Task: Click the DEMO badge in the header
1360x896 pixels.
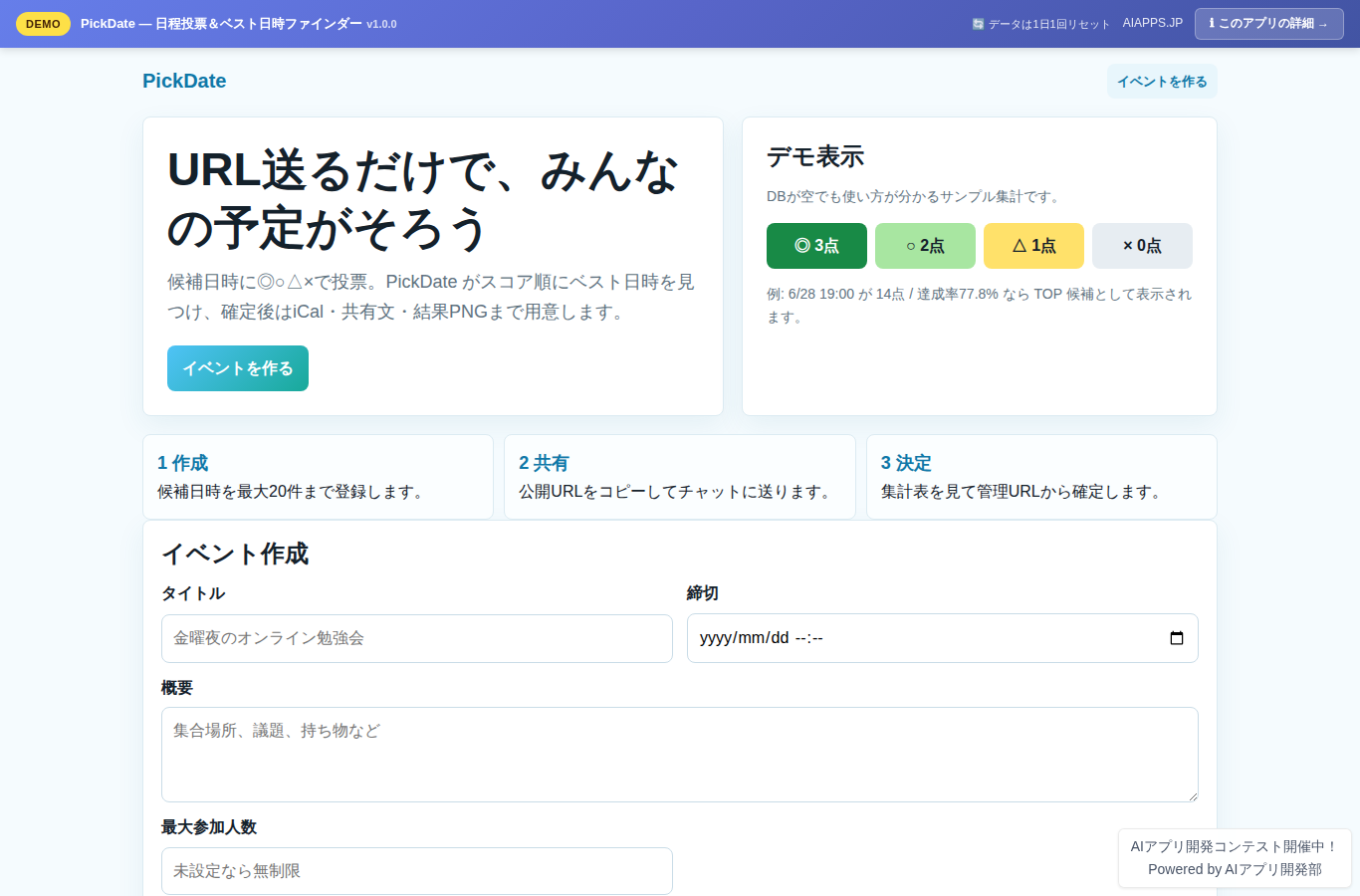Action: click(43, 24)
